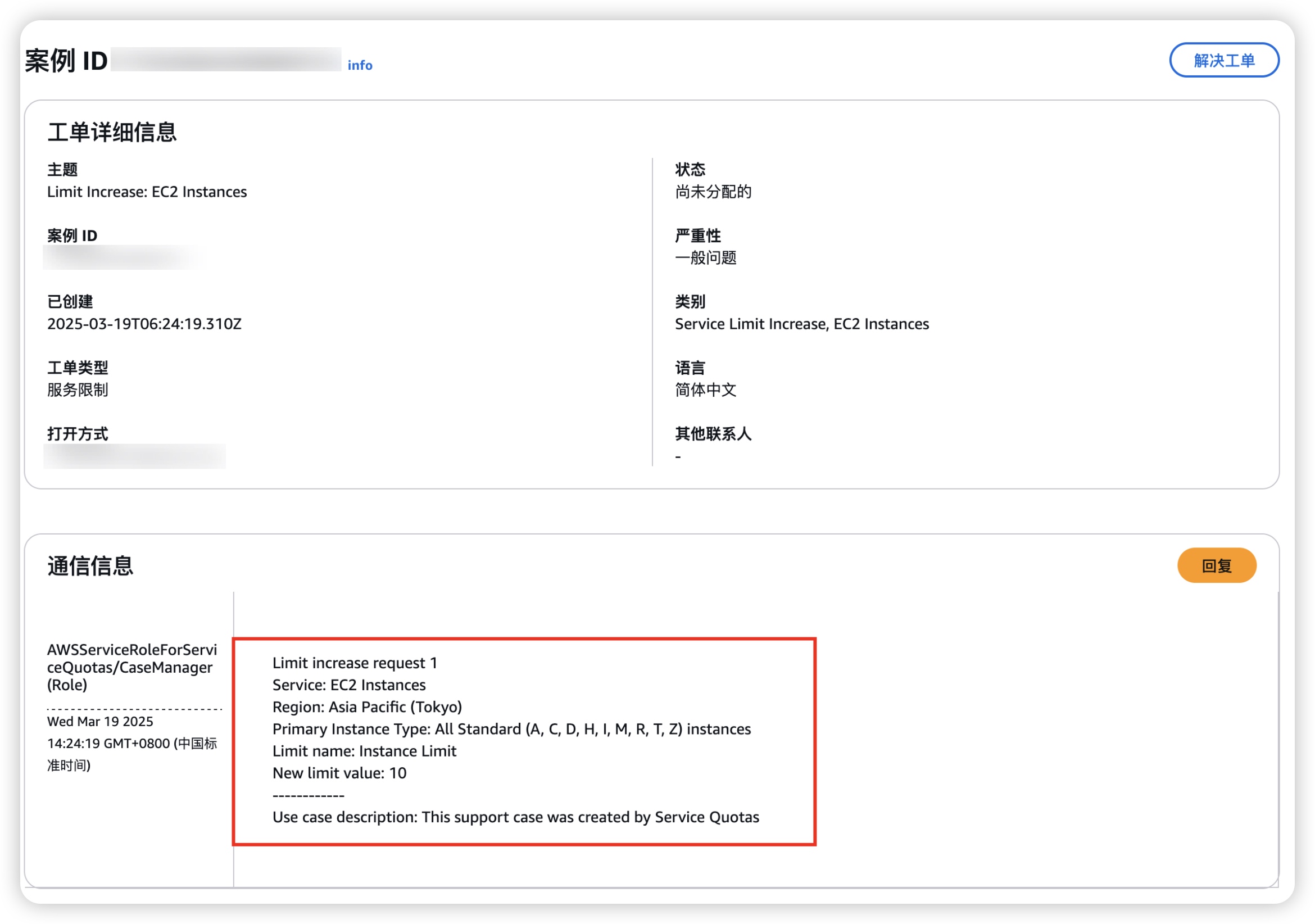Click the Use case description message line

(x=515, y=817)
